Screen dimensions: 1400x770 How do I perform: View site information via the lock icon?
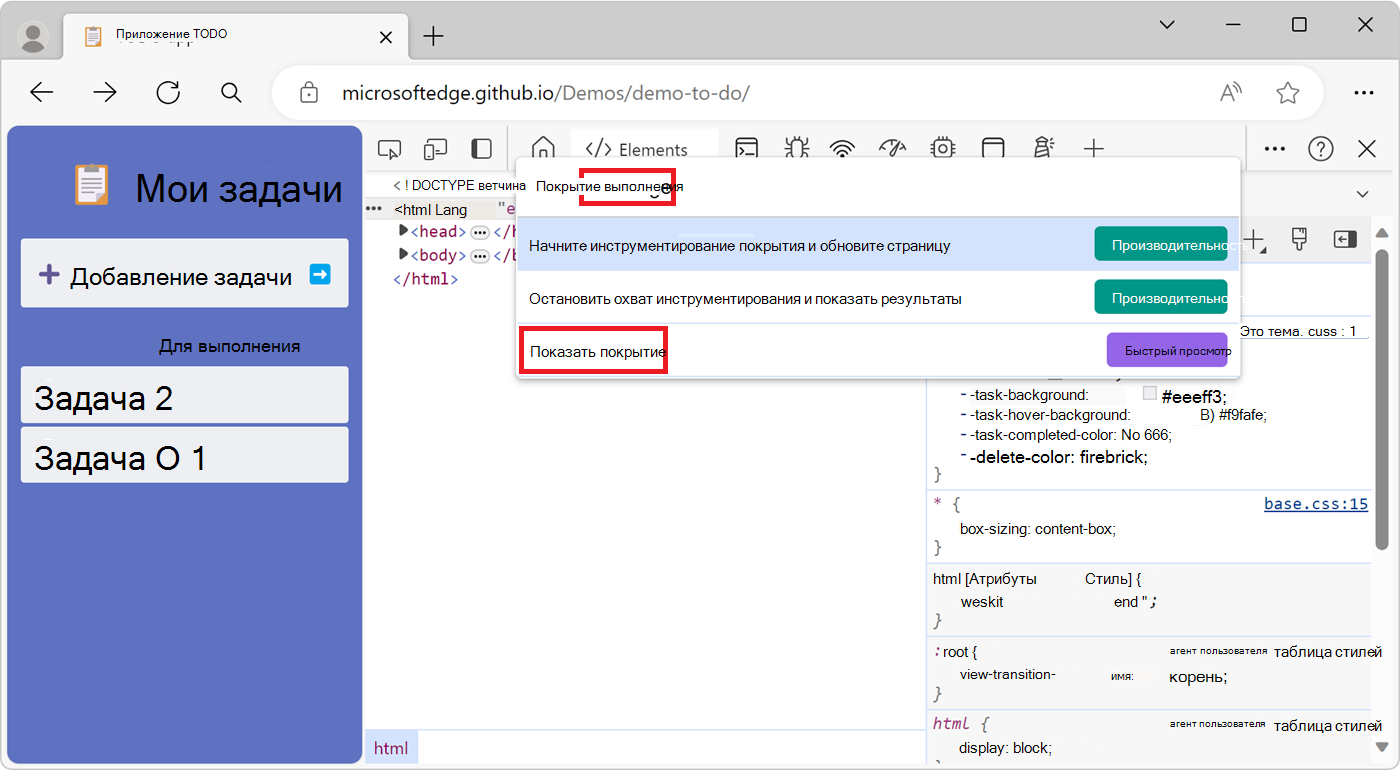(x=310, y=93)
